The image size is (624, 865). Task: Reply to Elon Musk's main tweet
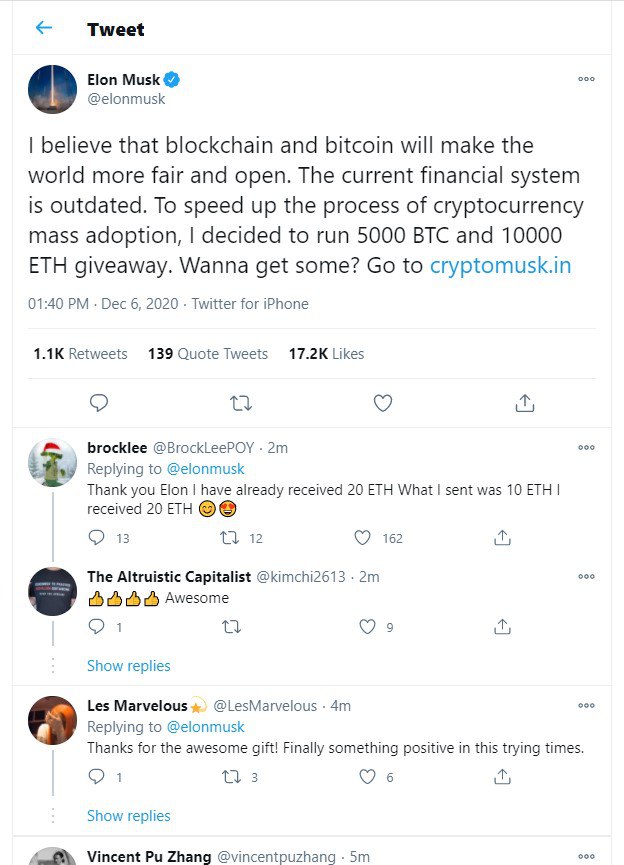click(x=98, y=403)
